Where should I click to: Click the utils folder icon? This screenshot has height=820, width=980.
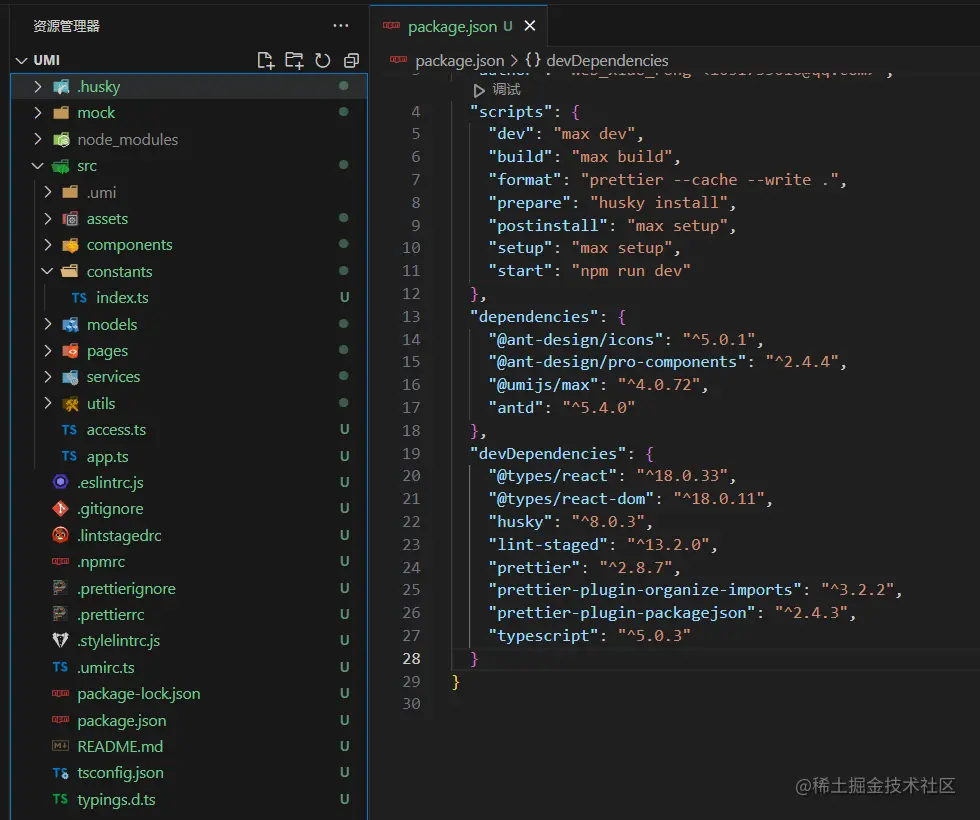[x=71, y=403]
